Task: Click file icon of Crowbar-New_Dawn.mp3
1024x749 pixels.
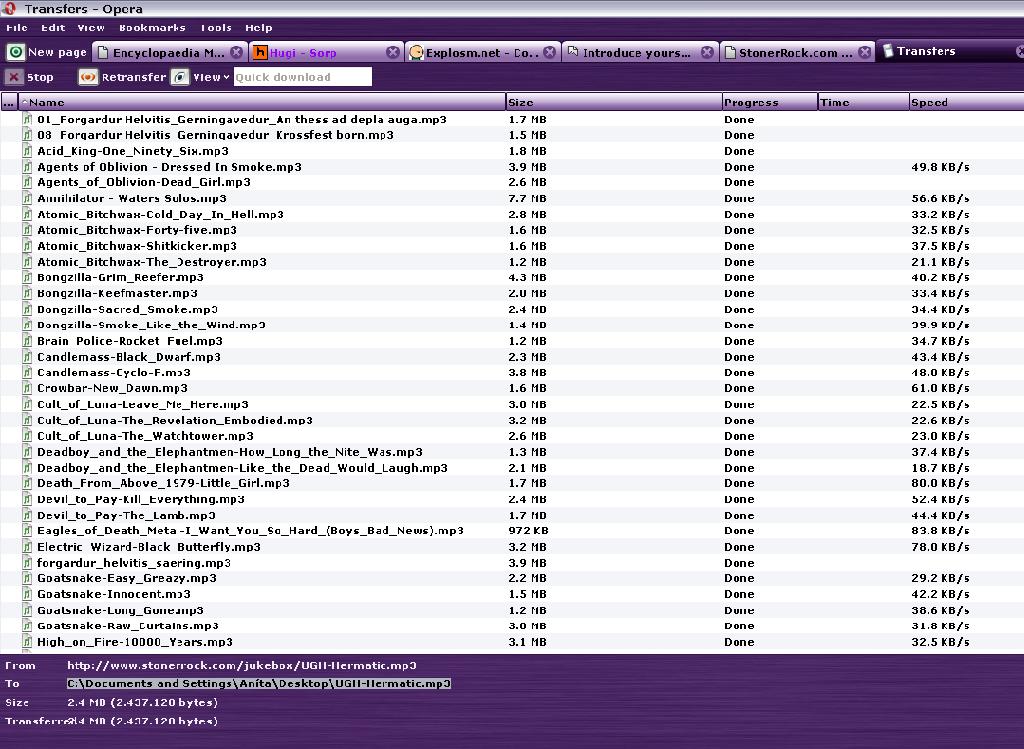Action: coord(27,388)
